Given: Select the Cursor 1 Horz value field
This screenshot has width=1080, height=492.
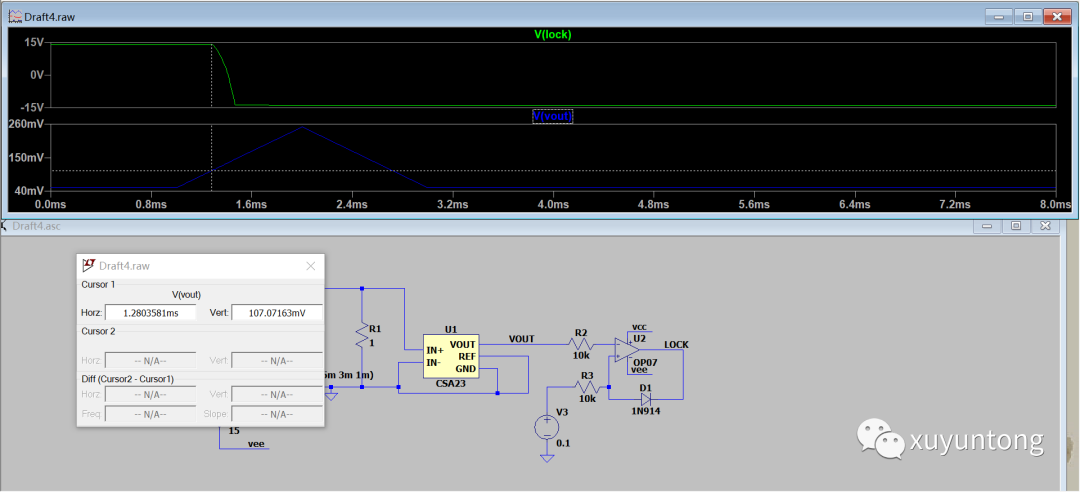Looking at the screenshot, I should pyautogui.click(x=150, y=313).
